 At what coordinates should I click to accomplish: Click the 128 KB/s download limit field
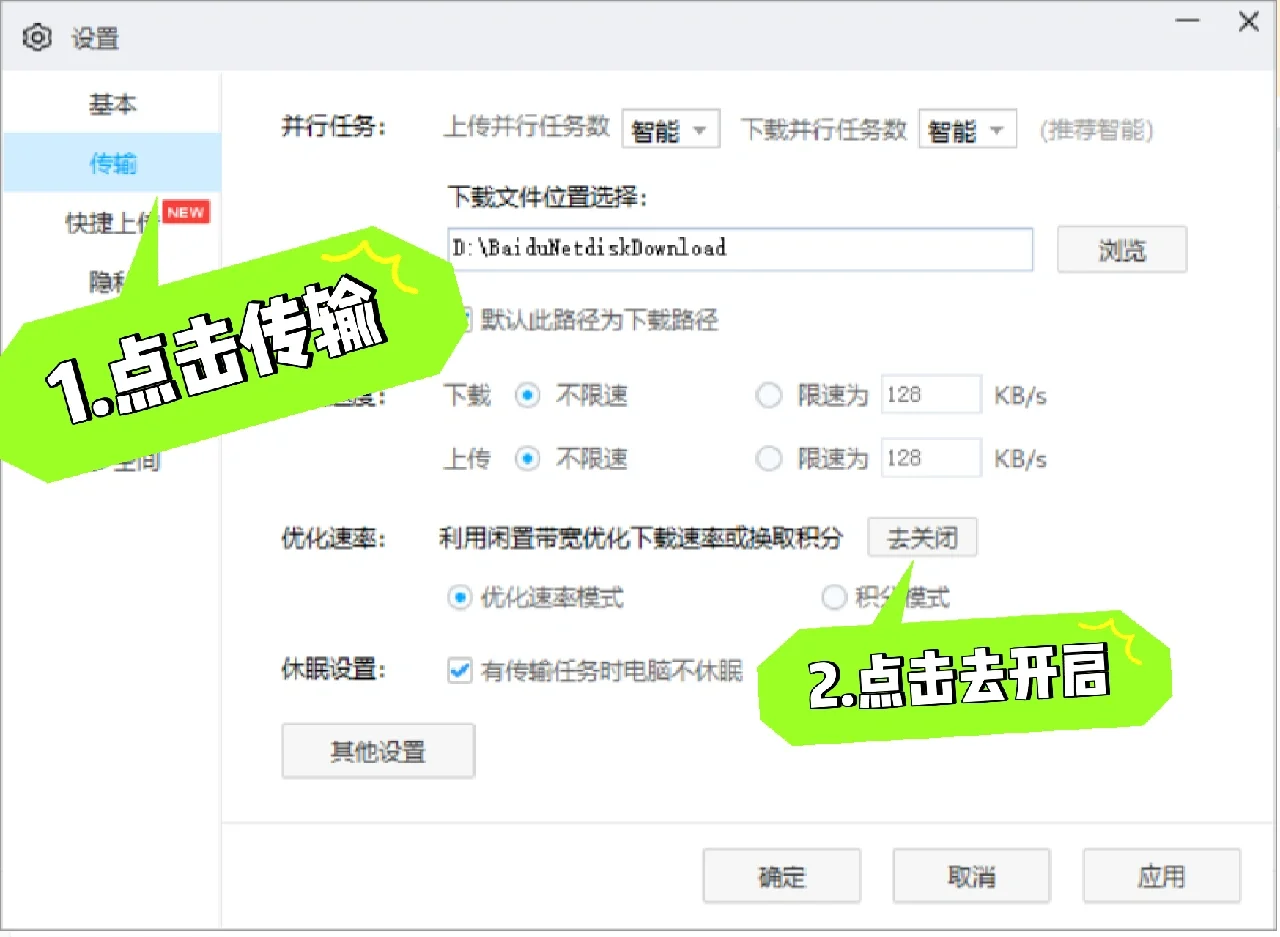click(931, 395)
